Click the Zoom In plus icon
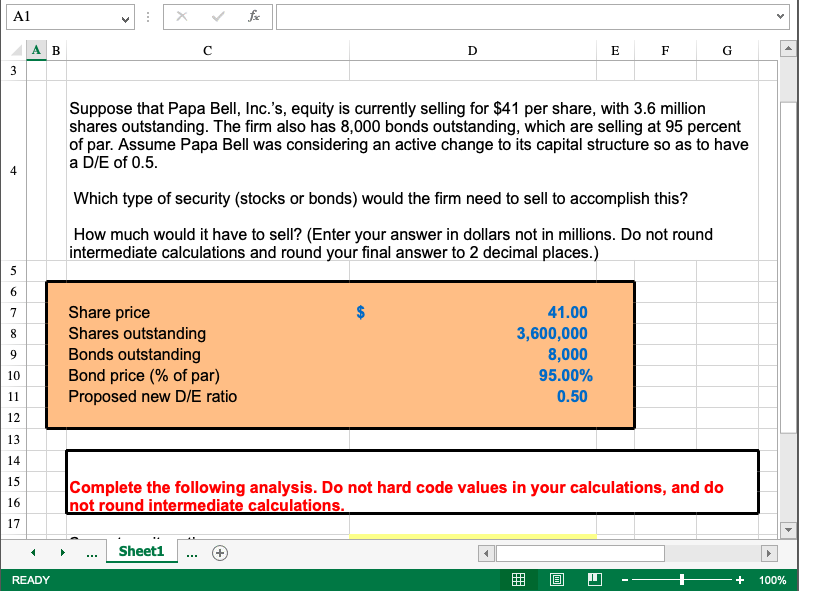 [740, 580]
